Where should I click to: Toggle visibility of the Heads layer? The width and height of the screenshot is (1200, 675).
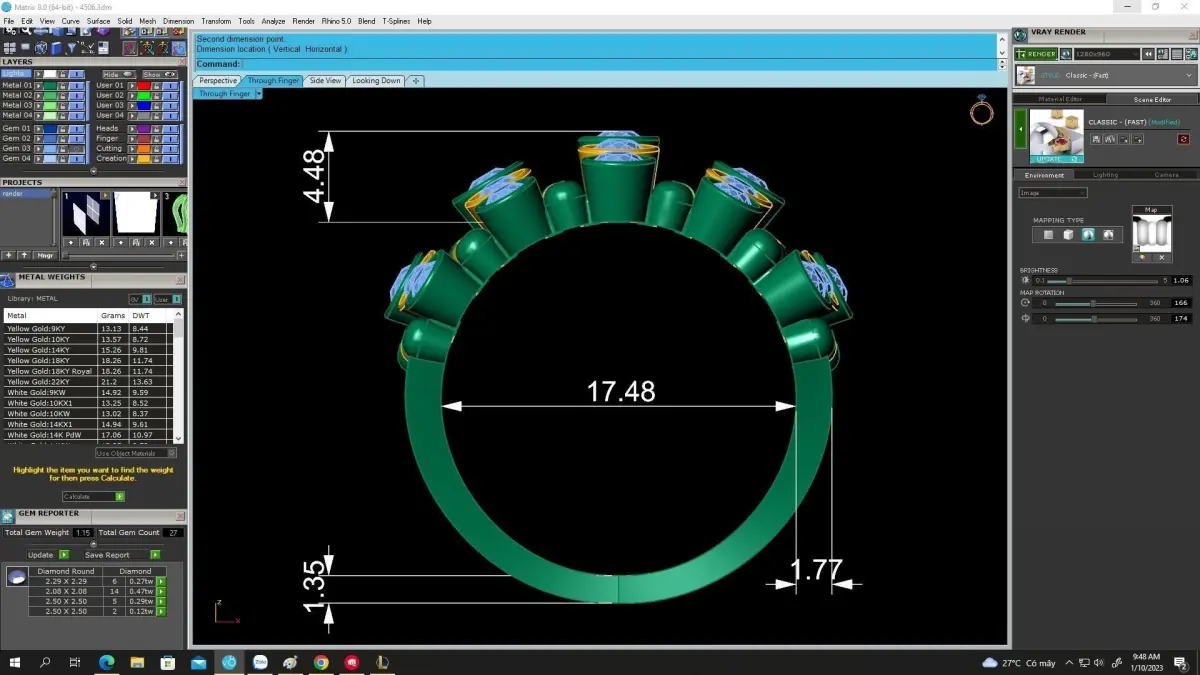click(169, 128)
